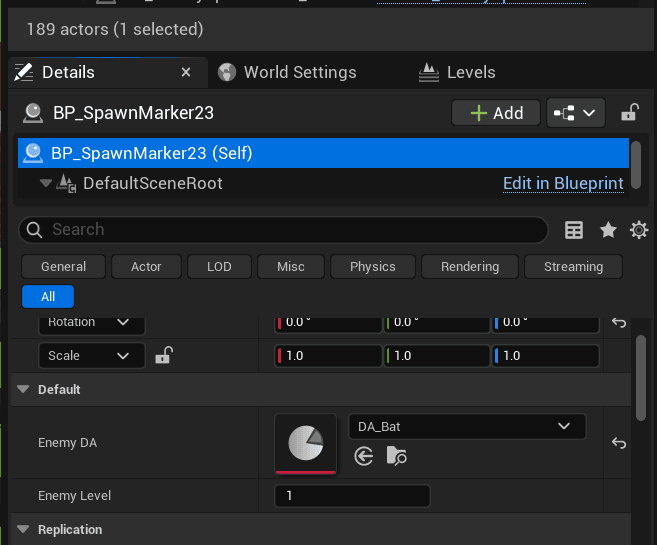The image size is (657, 545).
Task: Reset Rotation to default value
Action: point(619,322)
